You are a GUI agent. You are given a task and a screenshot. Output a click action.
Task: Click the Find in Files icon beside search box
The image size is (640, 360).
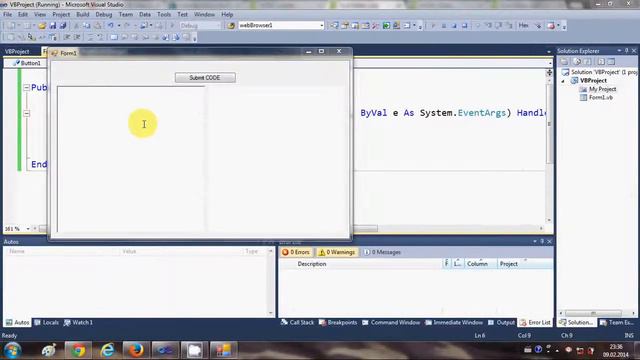[x=231, y=25]
